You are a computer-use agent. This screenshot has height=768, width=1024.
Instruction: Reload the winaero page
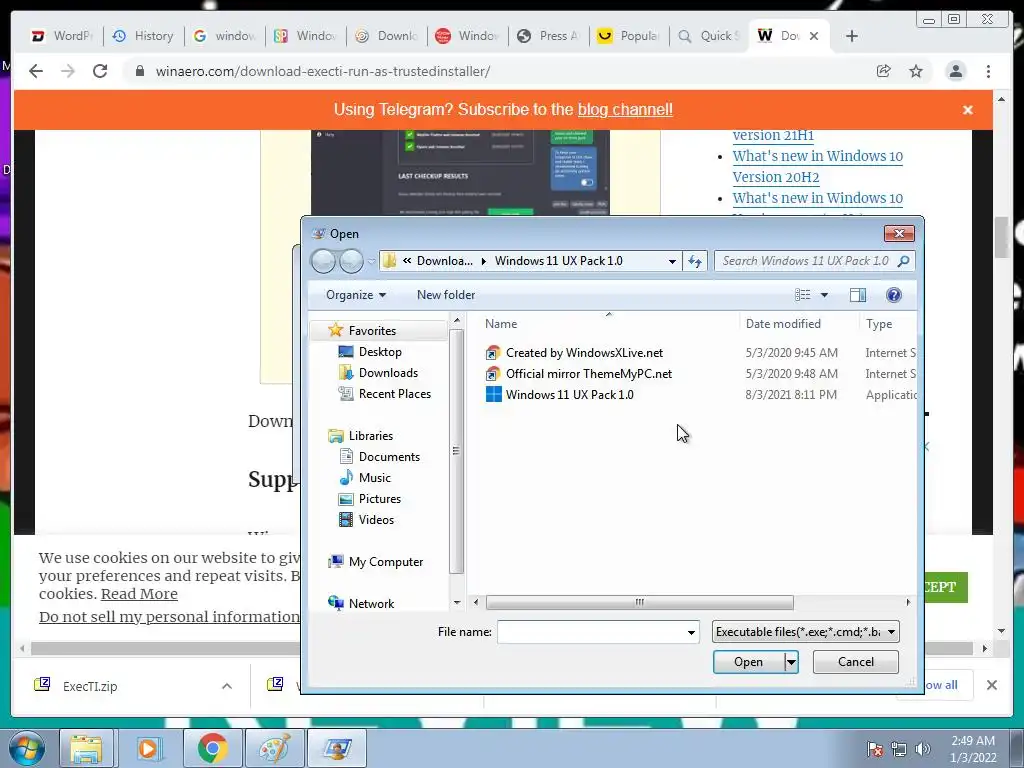click(100, 71)
